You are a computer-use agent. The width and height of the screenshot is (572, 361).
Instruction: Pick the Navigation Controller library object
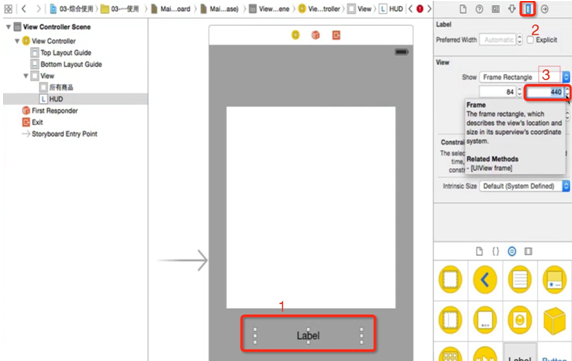pos(485,280)
